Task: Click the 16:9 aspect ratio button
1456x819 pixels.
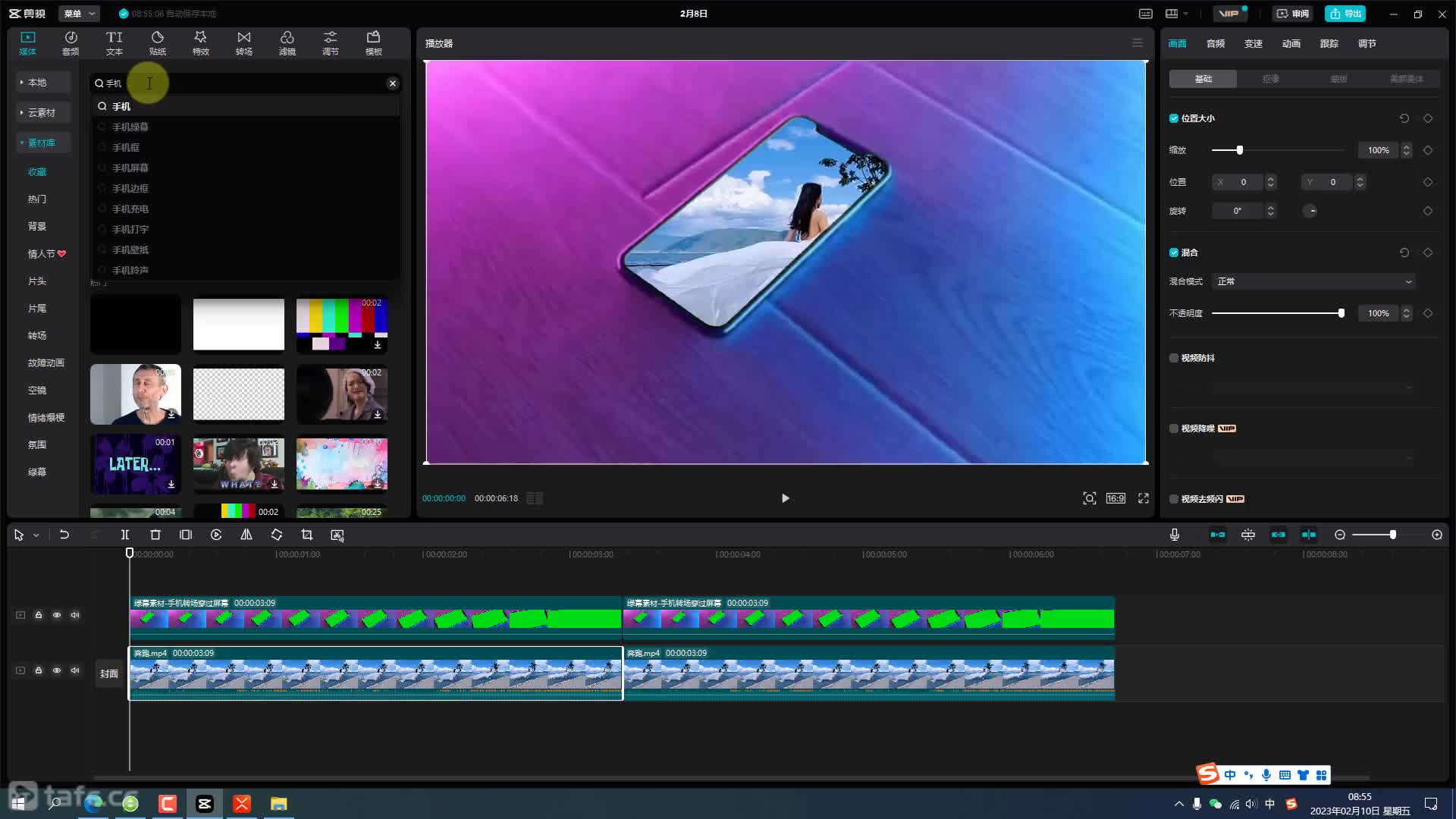Action: tap(1116, 498)
